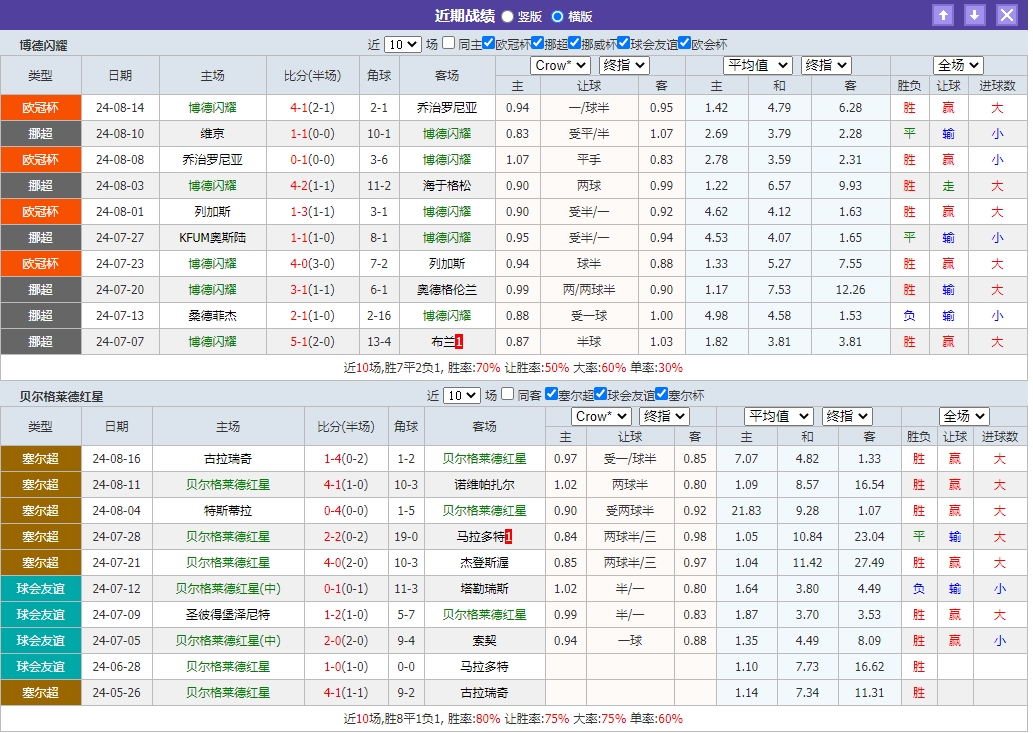勾选贝尔格莱德红星区域的同客复选框
The width and height of the screenshot is (1033, 733).
click(x=506, y=395)
